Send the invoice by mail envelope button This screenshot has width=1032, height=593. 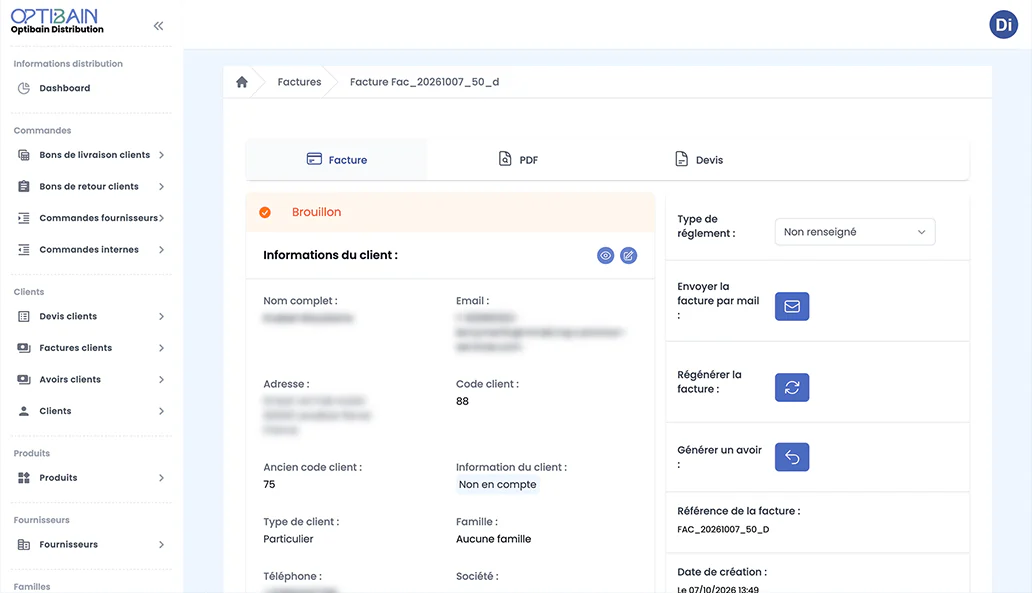coord(792,306)
